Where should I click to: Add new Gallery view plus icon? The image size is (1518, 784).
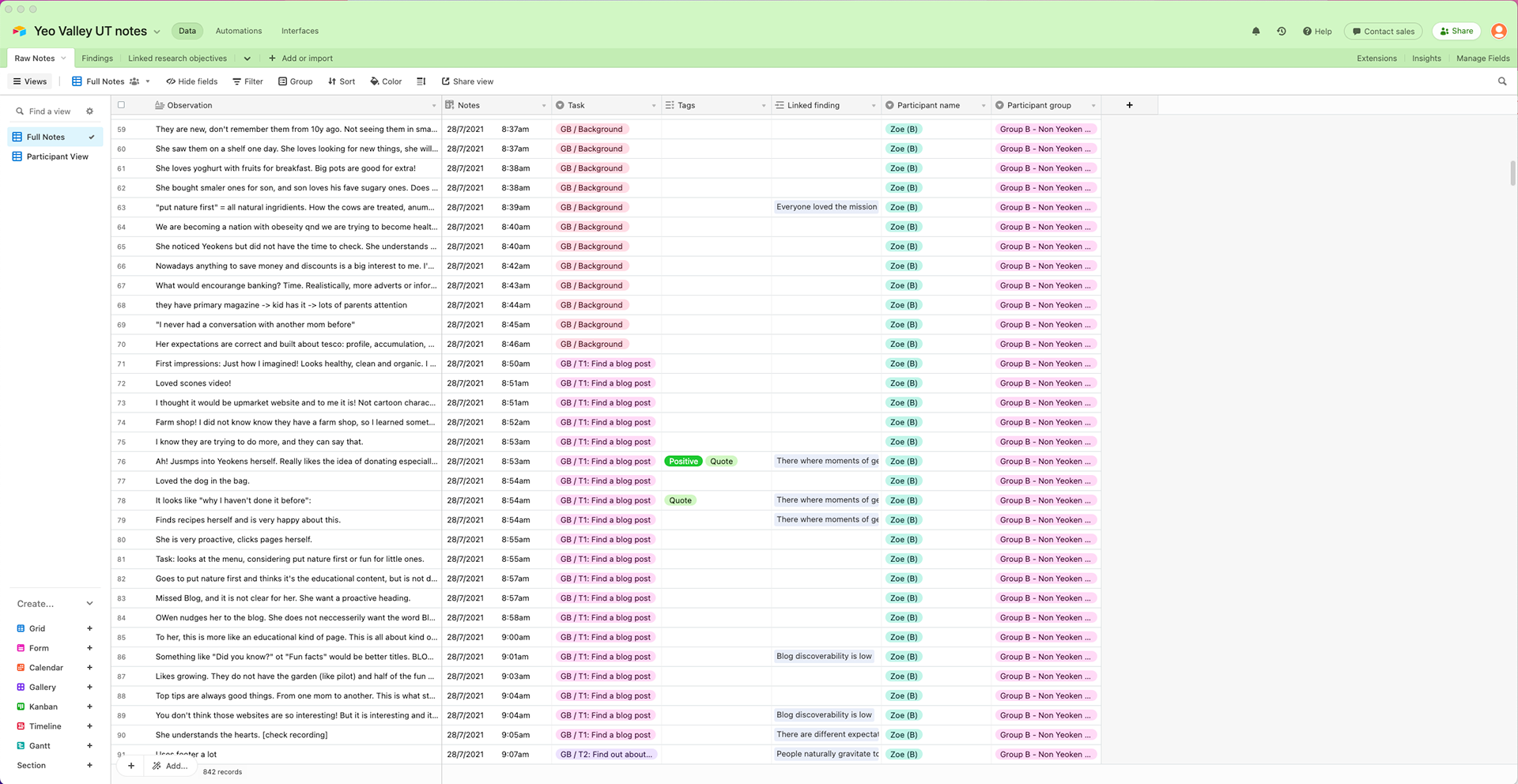(89, 688)
